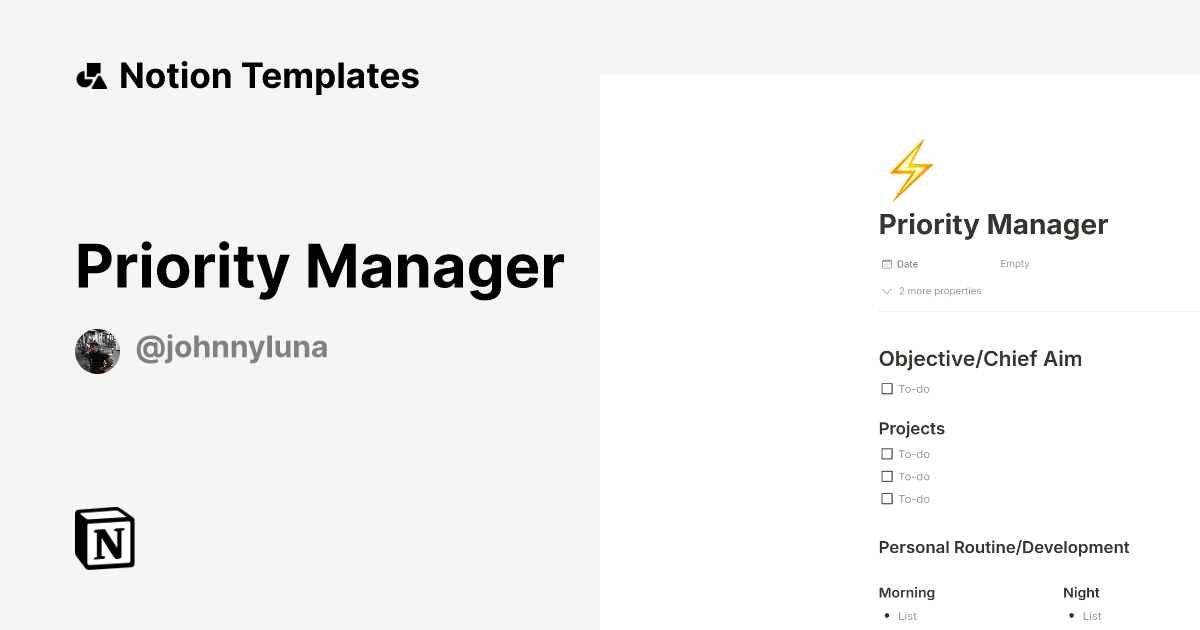Viewport: 1200px width, 630px height.
Task: Click the large Priority Manager template title
Action: point(319,266)
